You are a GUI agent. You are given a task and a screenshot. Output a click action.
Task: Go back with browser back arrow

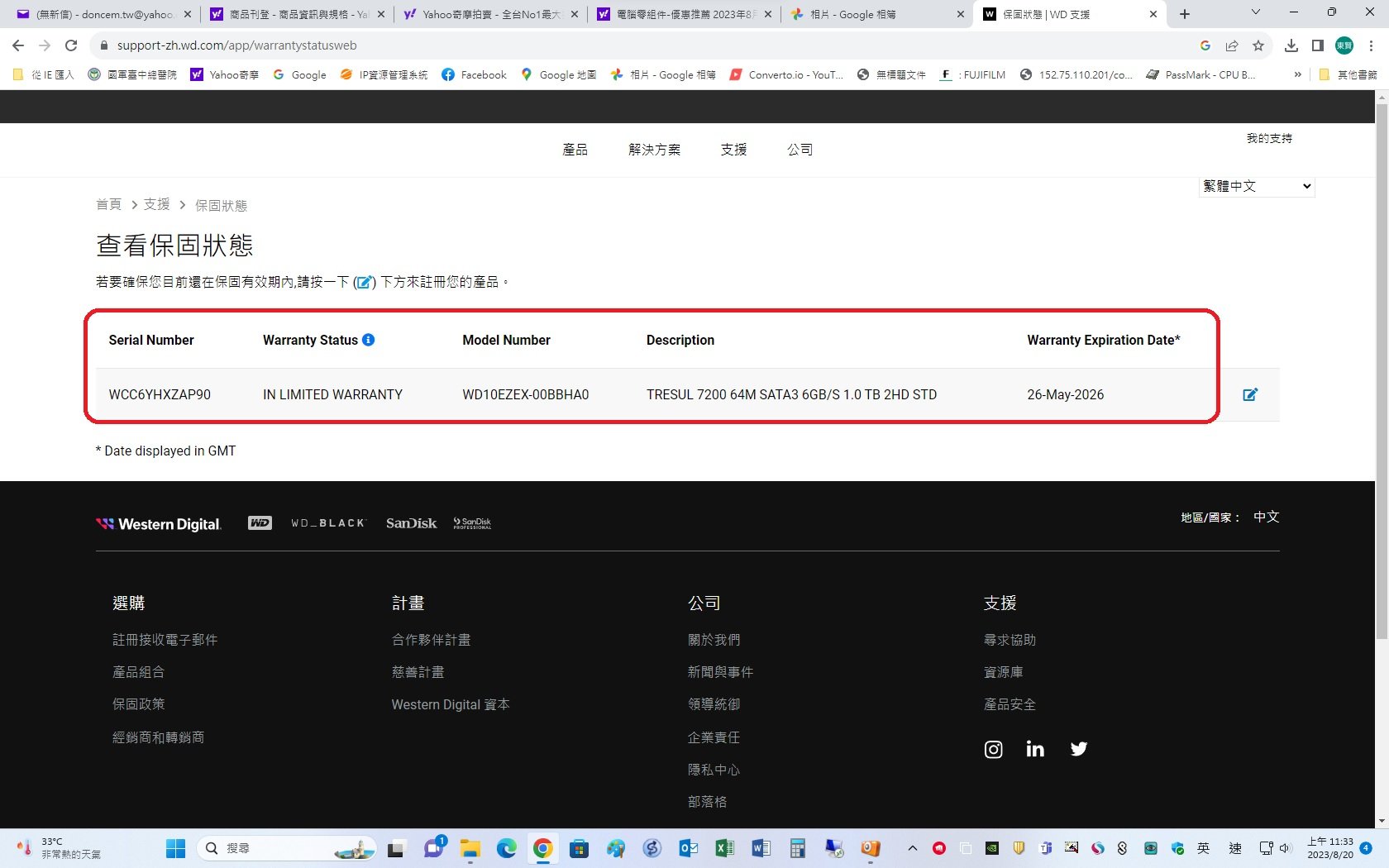(18, 45)
